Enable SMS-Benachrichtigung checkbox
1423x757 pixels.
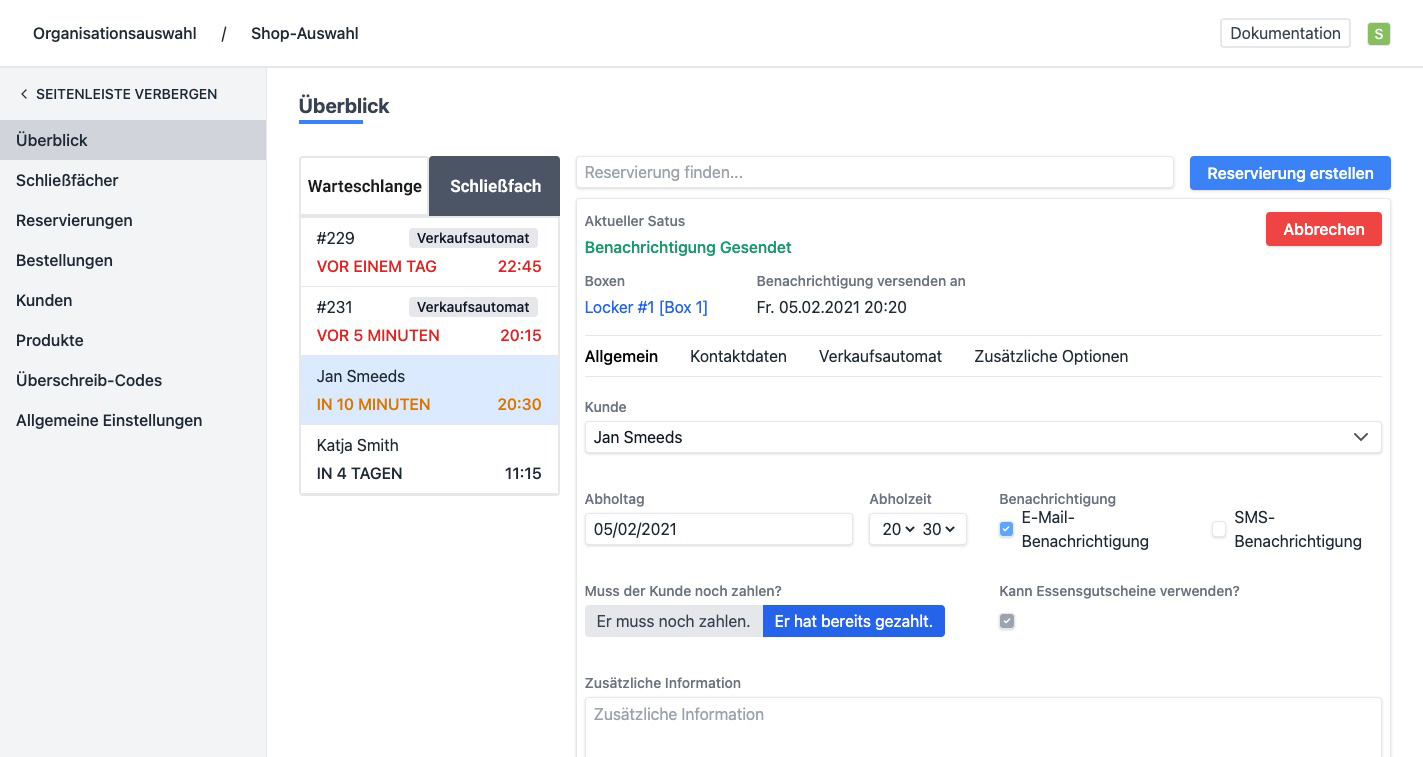pyautogui.click(x=1218, y=529)
